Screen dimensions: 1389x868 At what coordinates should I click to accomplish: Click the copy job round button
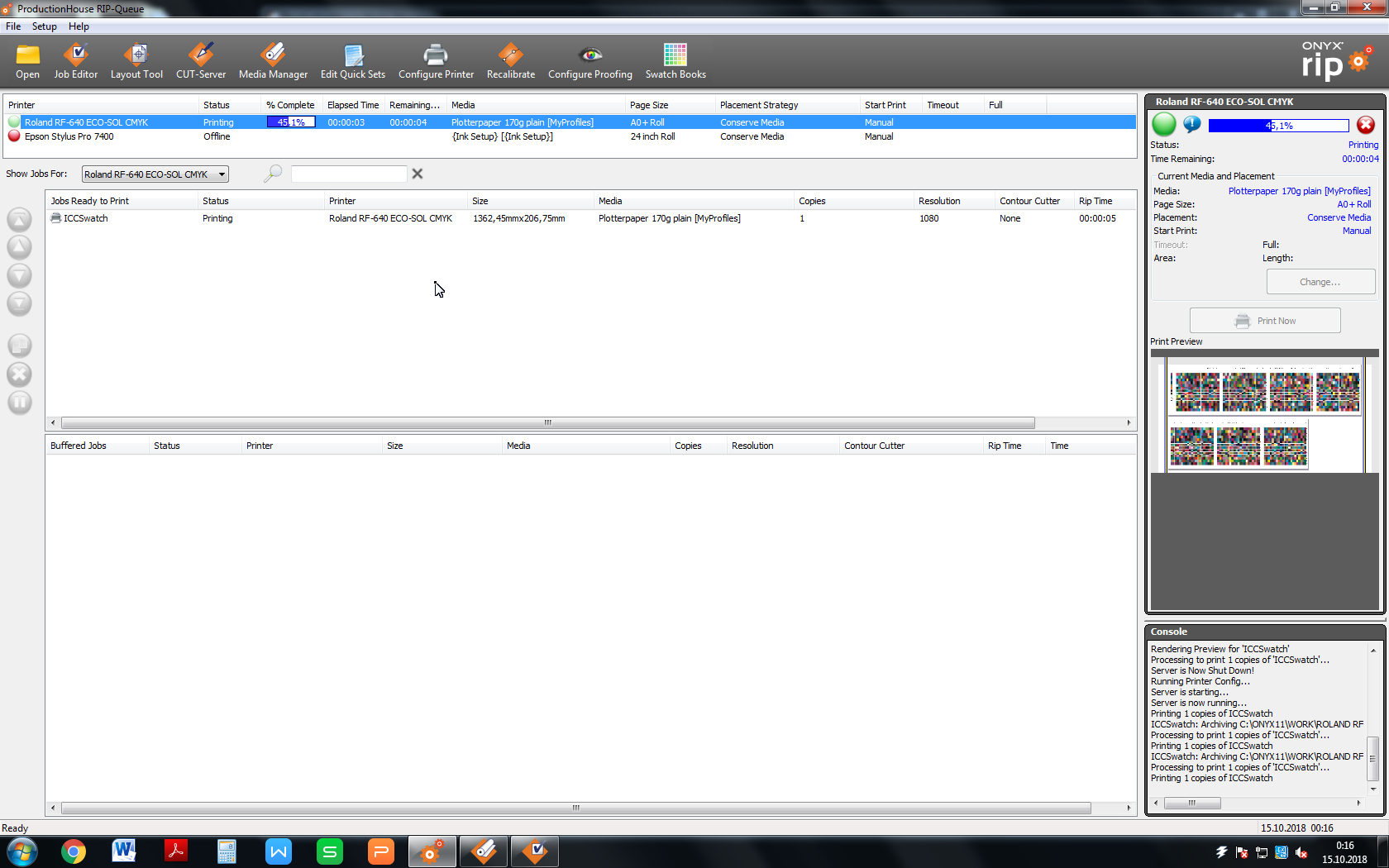click(x=19, y=345)
